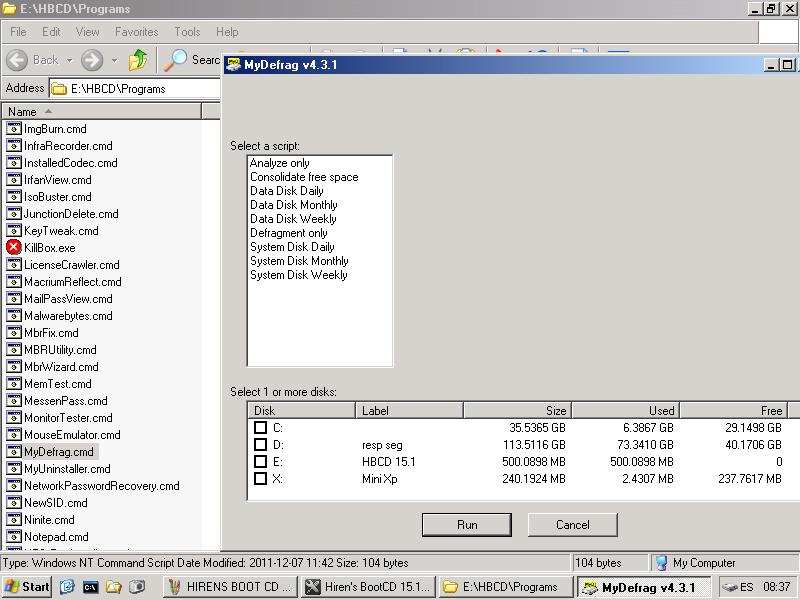Click the Address bar path field
Screen dimensions: 800x600
tap(135, 89)
